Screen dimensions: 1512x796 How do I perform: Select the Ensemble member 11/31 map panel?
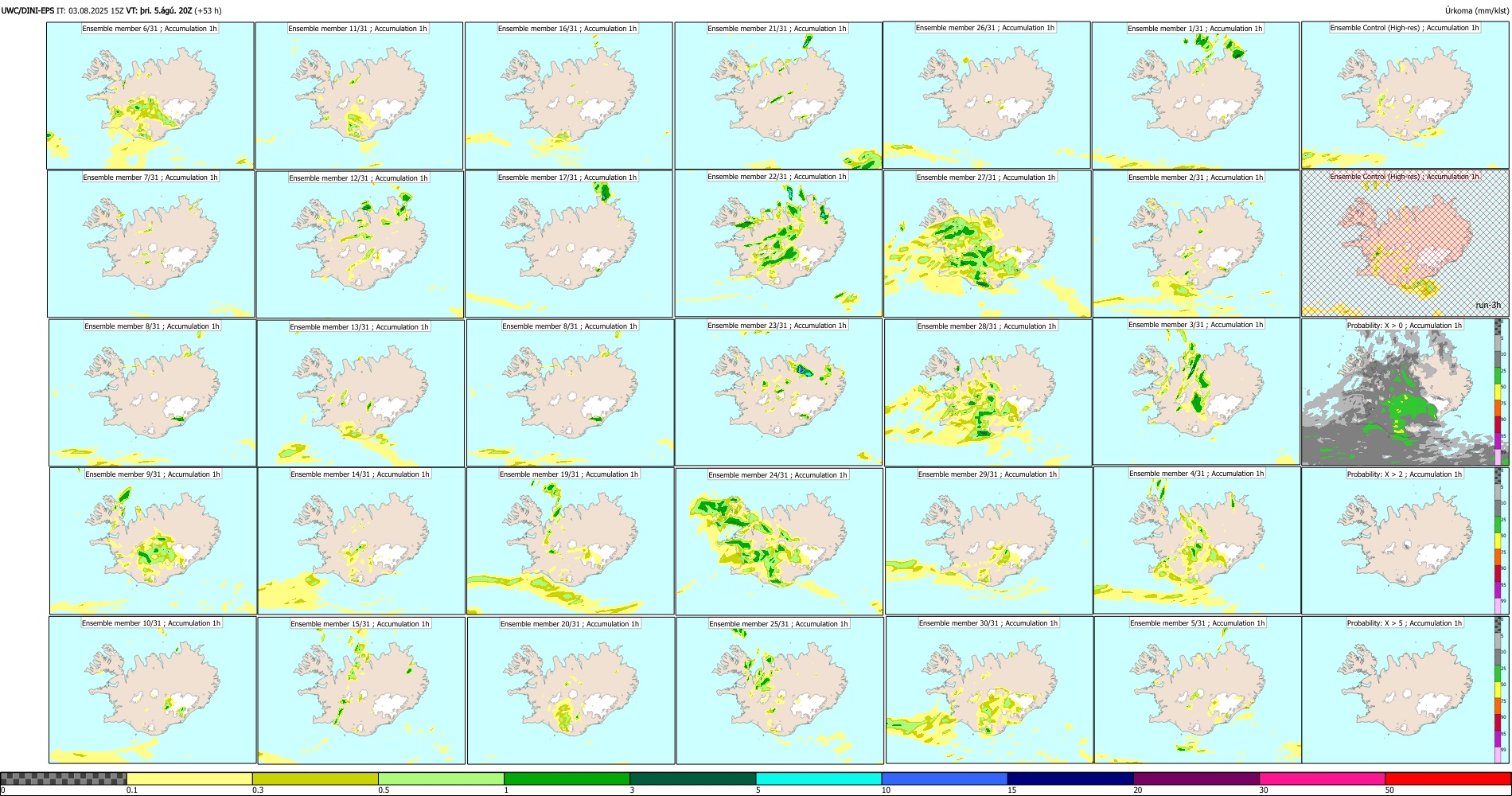tap(359, 96)
